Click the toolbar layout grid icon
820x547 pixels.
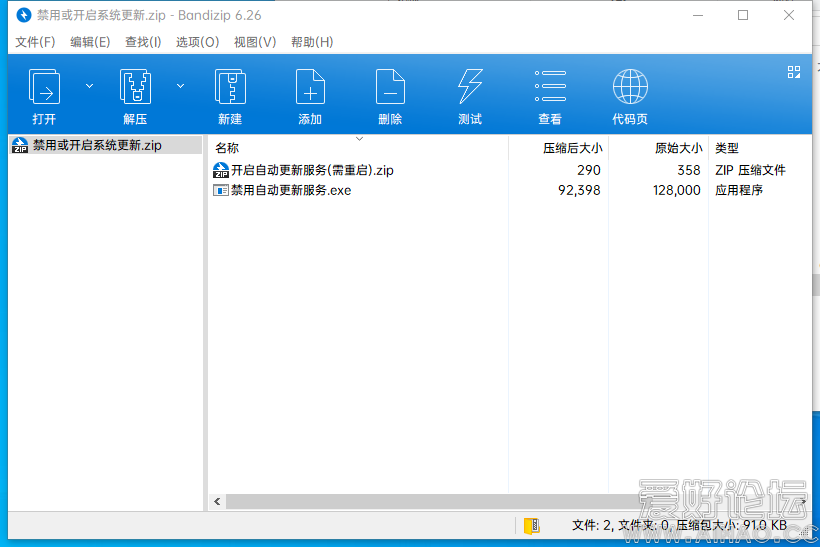coord(794,72)
